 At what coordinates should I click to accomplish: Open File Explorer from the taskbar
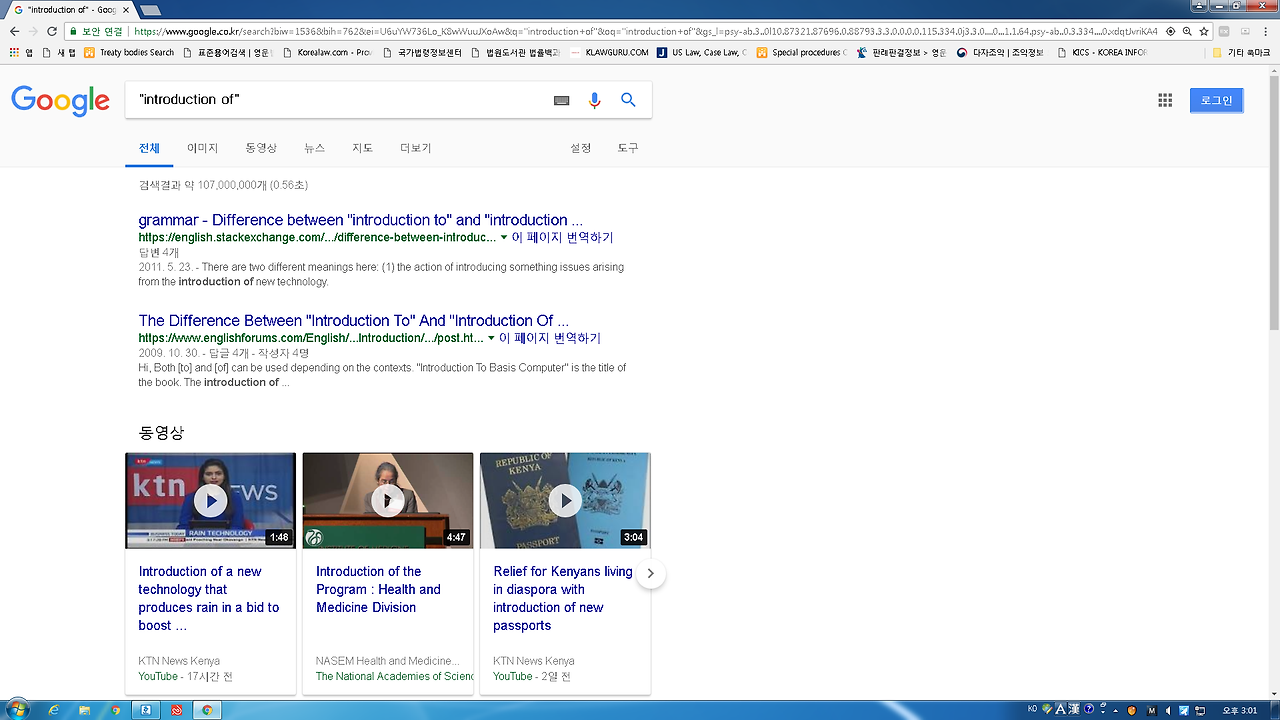[84, 710]
